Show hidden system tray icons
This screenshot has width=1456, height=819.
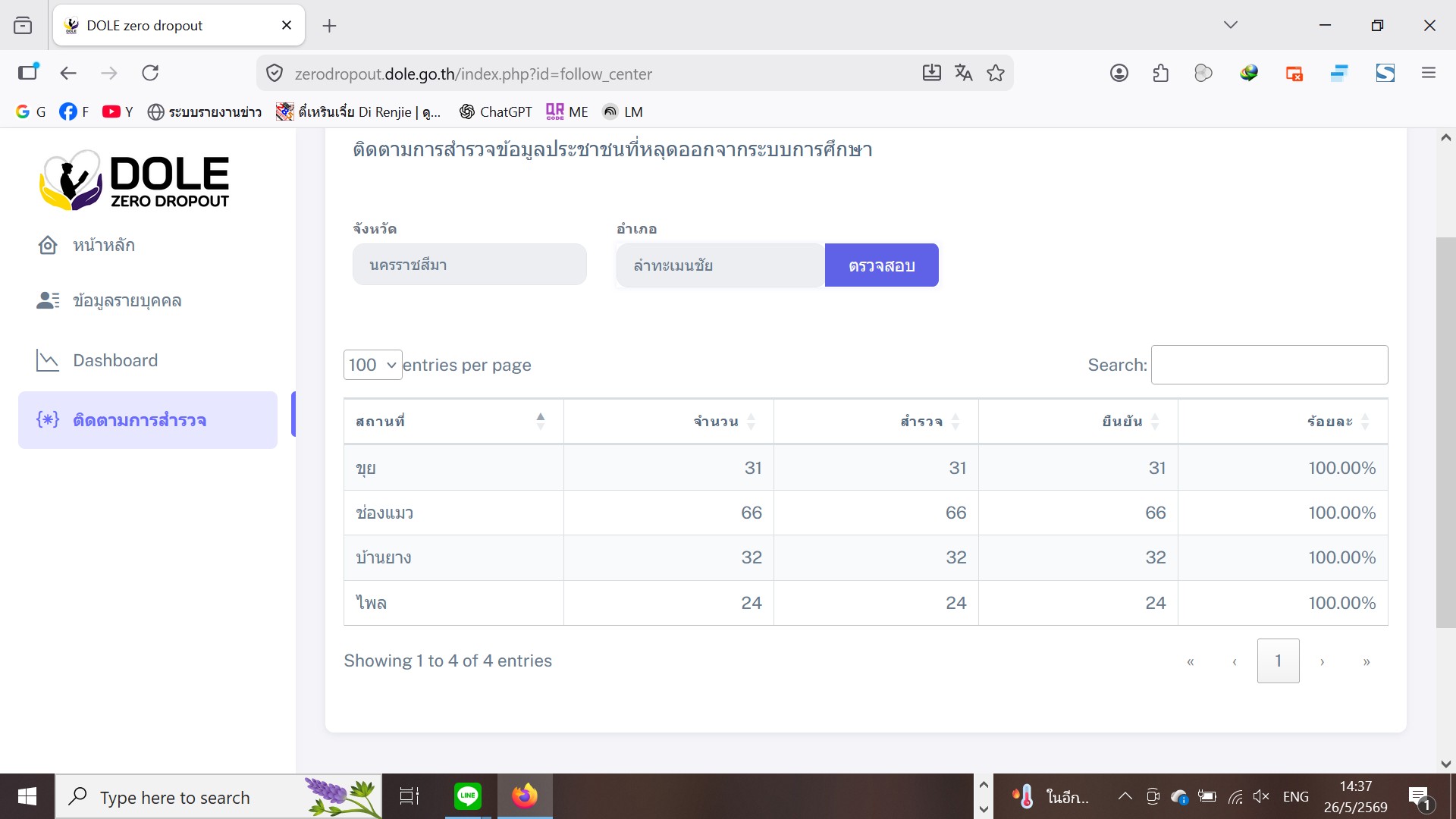pyautogui.click(x=1125, y=796)
